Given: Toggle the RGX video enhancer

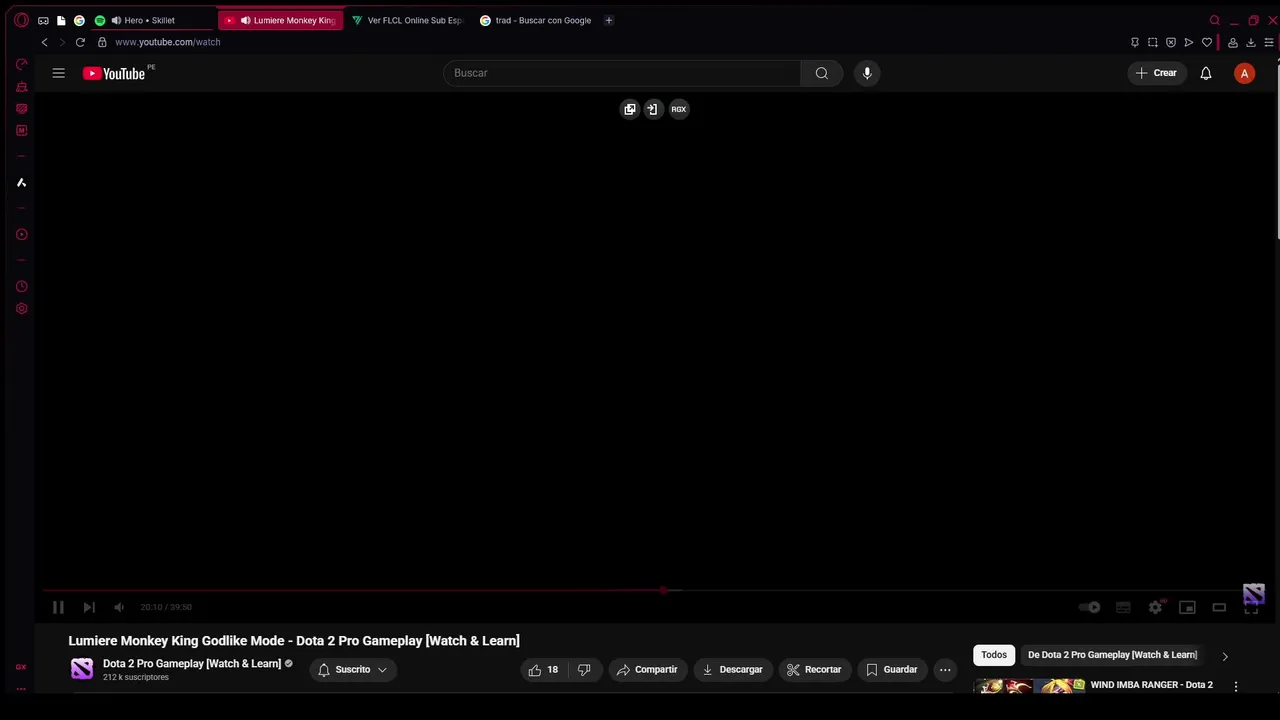Looking at the screenshot, I should pos(679,109).
